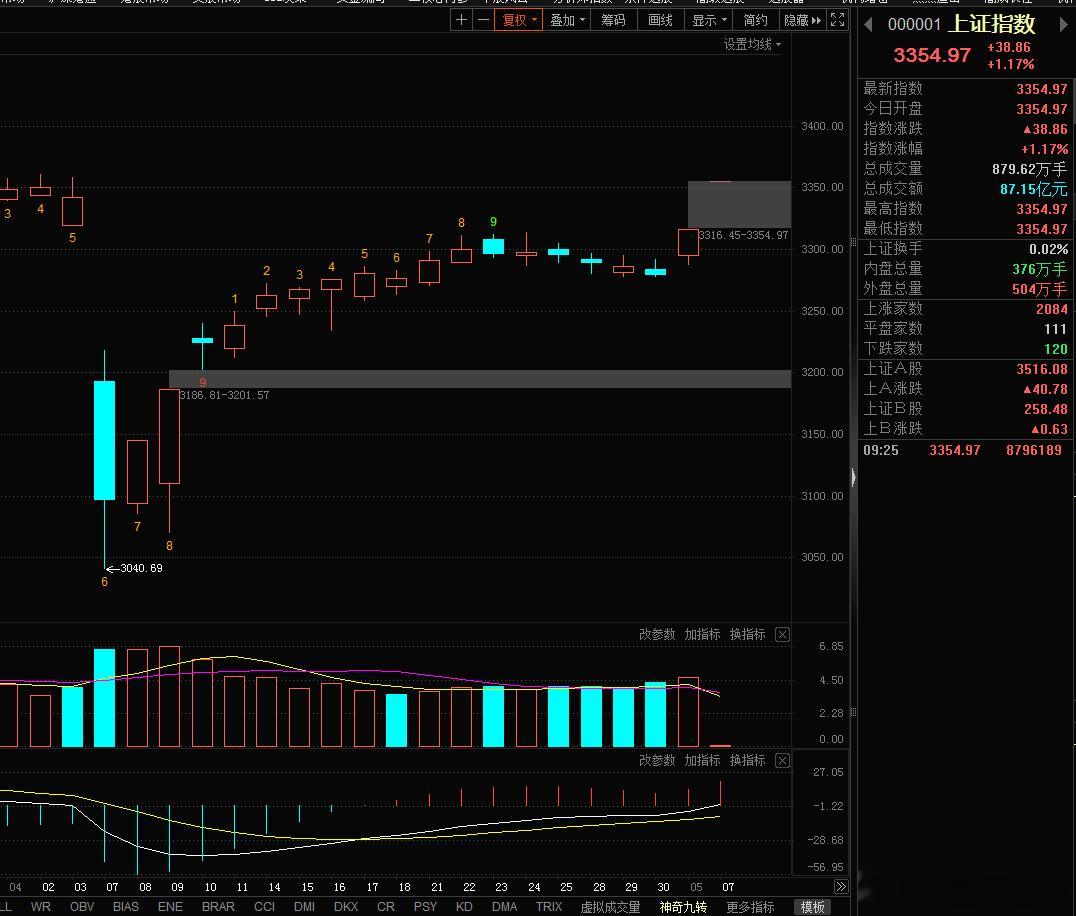Viewport: 1076px width, 916px height.
Task: Open the 显示 display dropdown
Action: click(709, 20)
